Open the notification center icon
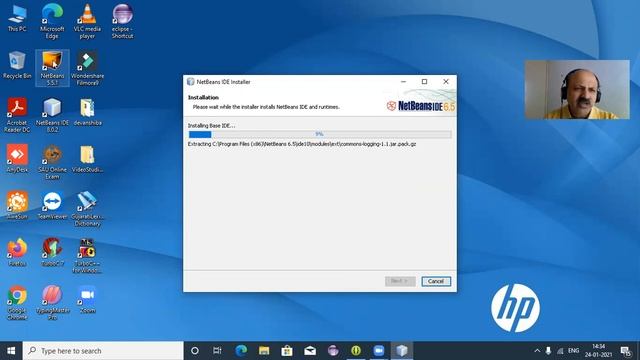 point(626,351)
